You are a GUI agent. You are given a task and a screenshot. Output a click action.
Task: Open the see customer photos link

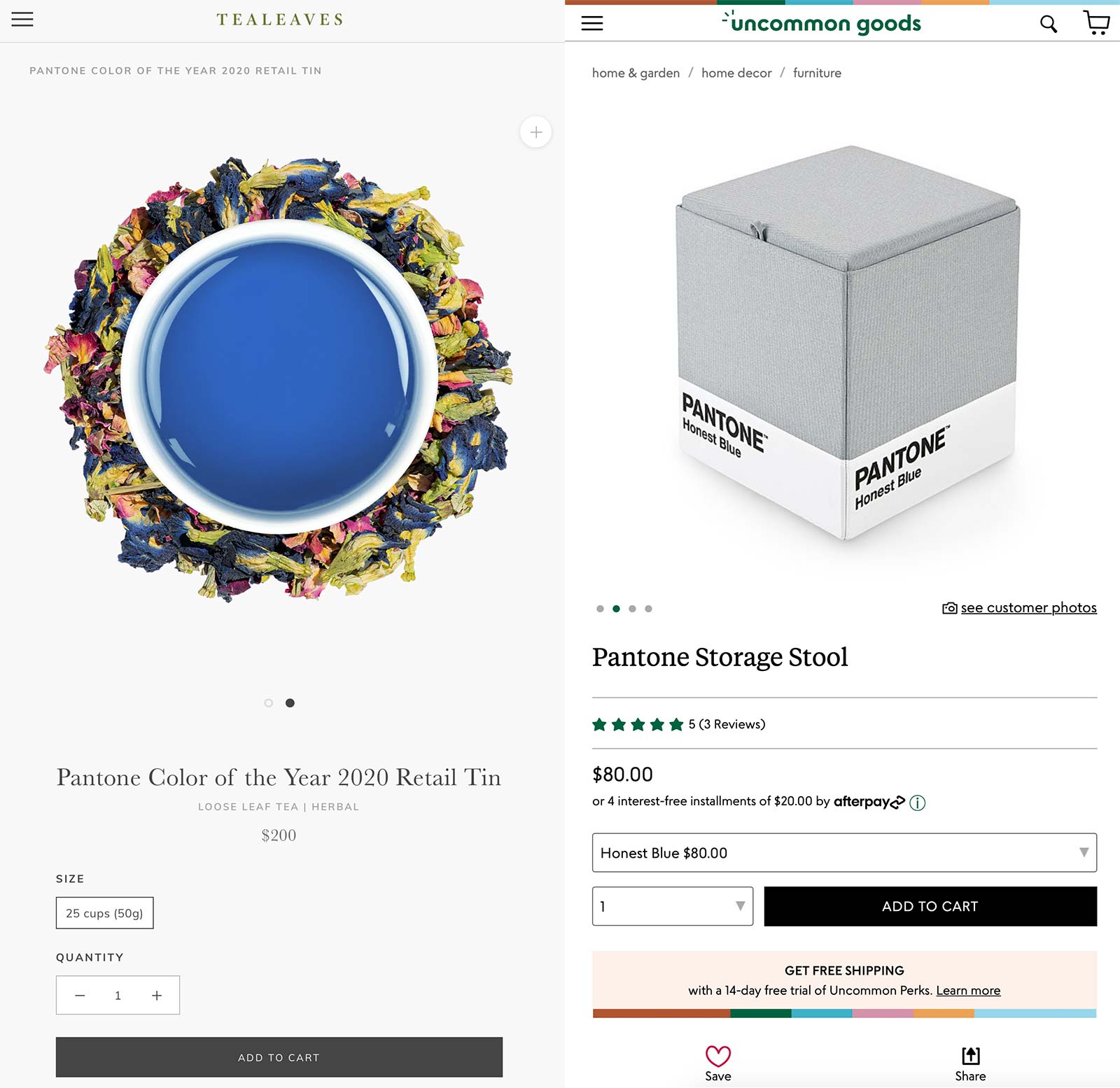point(1028,608)
